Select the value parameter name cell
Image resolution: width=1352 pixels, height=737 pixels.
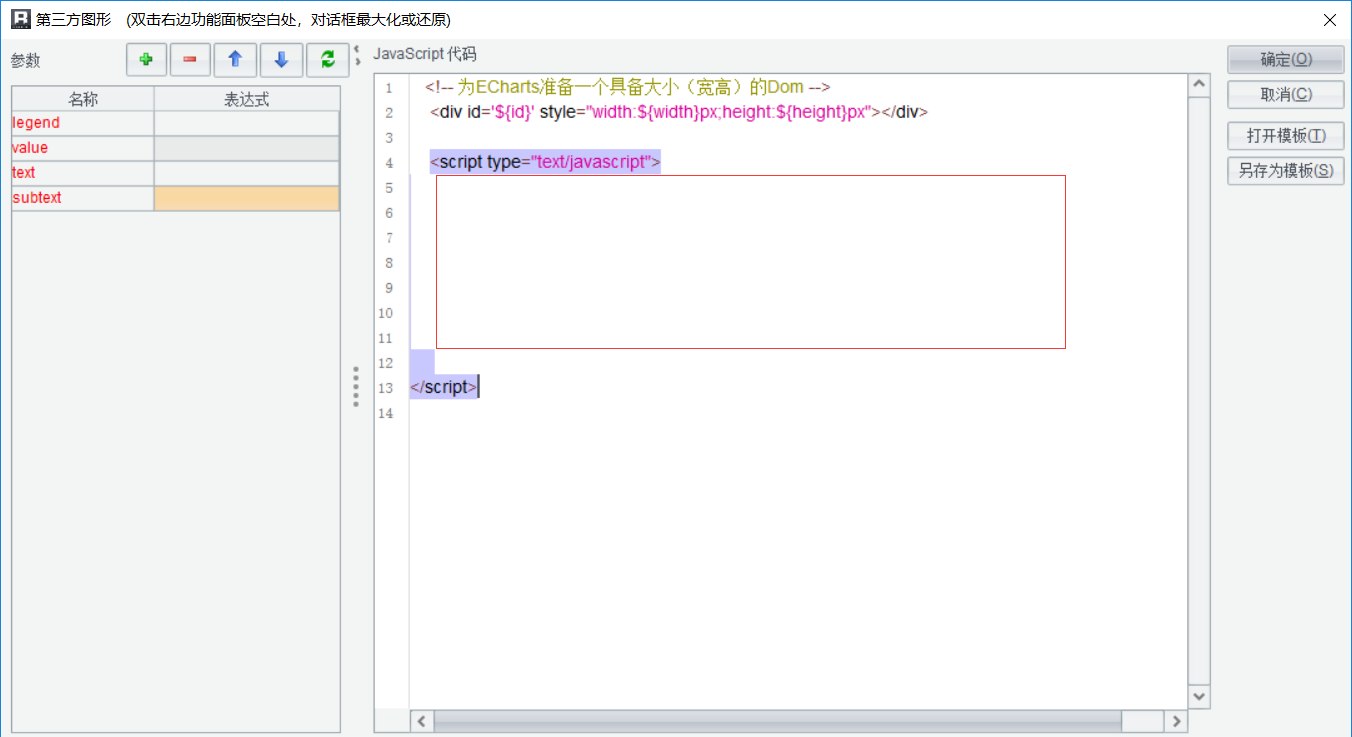coord(83,148)
